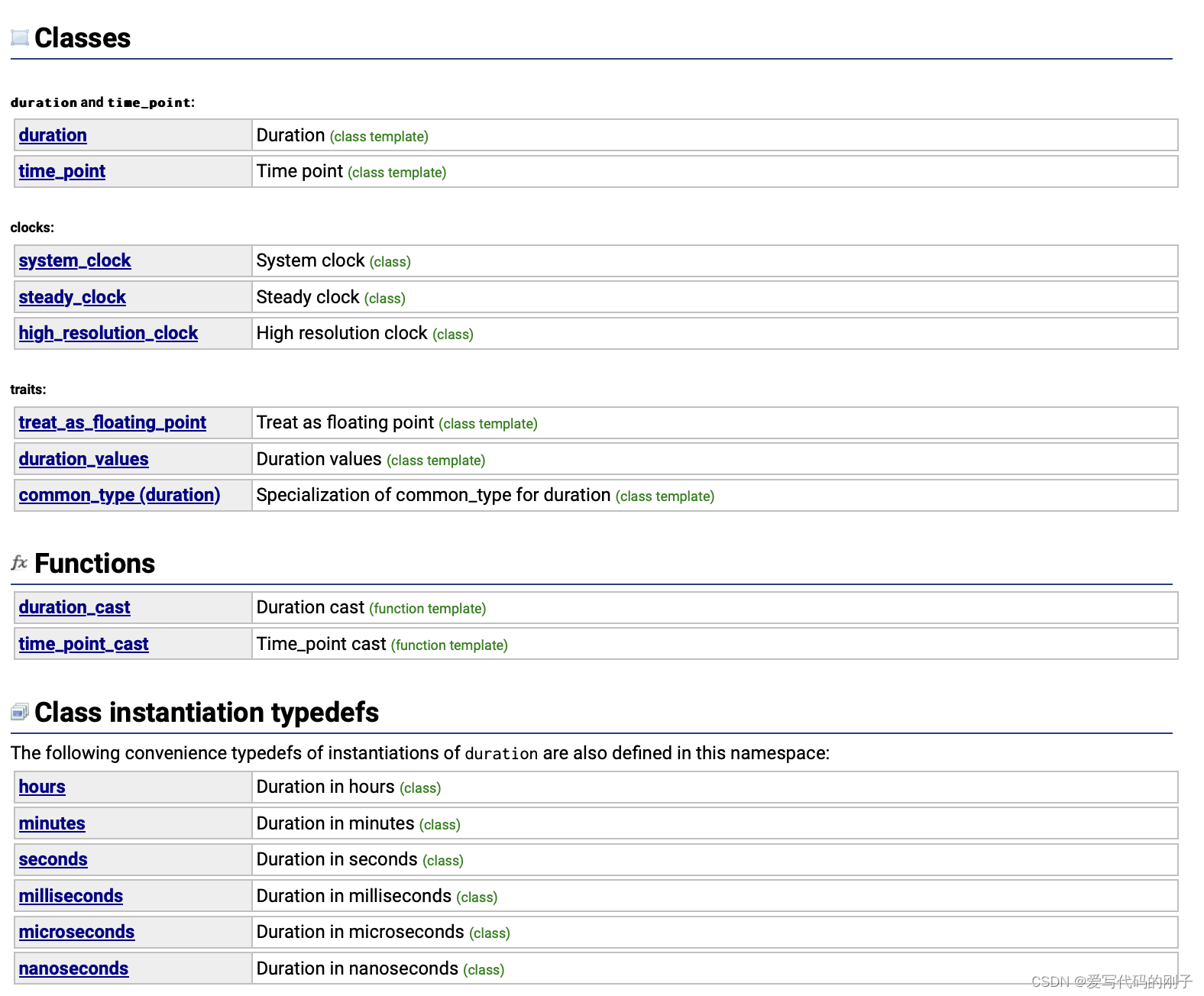Follow the time_point_cast link
Screen dimensions: 1204x996
84,644
